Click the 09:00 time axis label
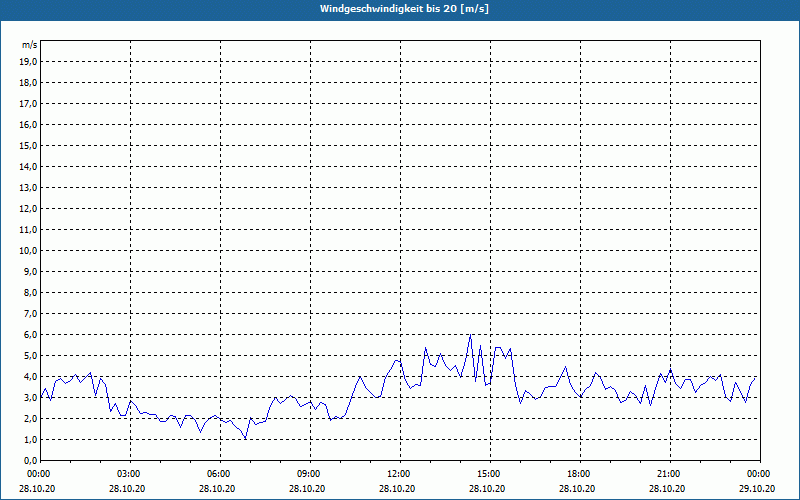Image resolution: width=800 pixels, height=500 pixels. click(310, 474)
